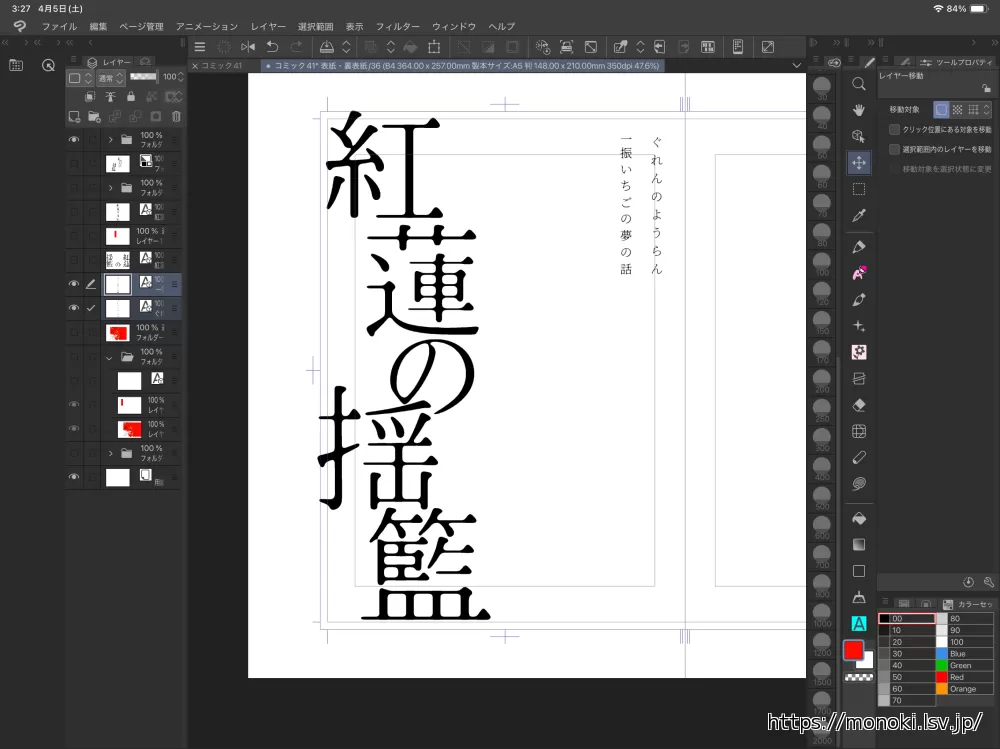Select the Zoom magnifier tool
The image size is (1000, 749).
point(858,84)
